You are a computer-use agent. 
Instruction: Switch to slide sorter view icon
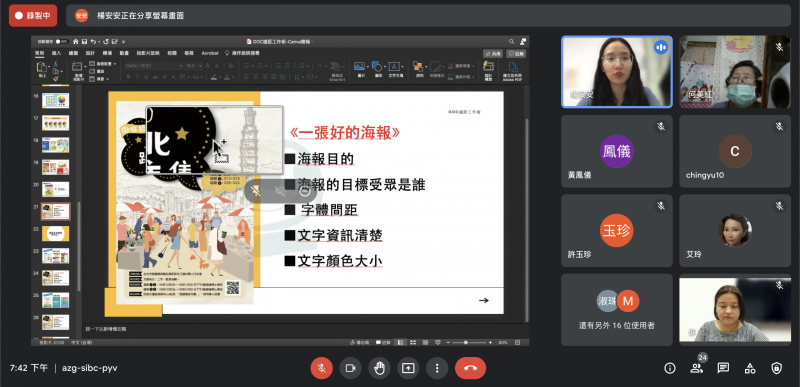pos(413,343)
